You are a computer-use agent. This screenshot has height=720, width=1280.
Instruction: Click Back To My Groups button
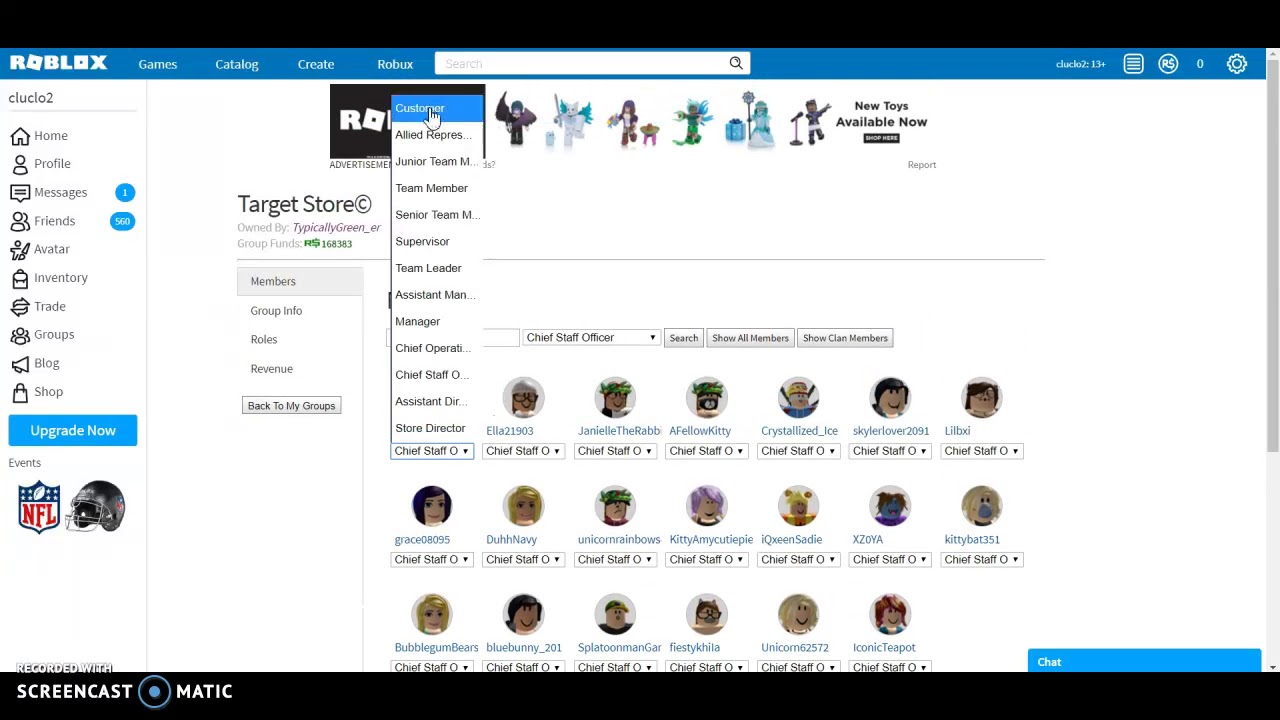point(291,406)
